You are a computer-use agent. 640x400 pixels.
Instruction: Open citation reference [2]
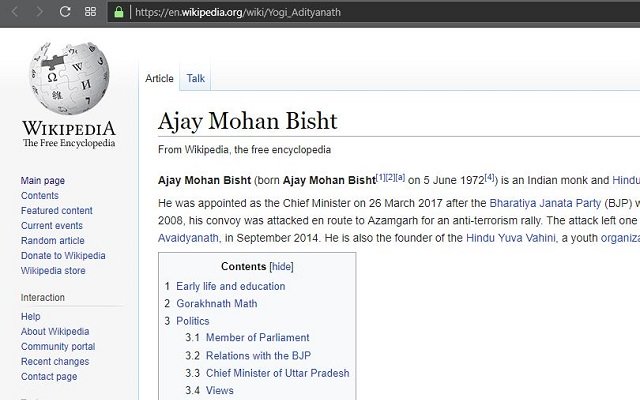(390, 177)
